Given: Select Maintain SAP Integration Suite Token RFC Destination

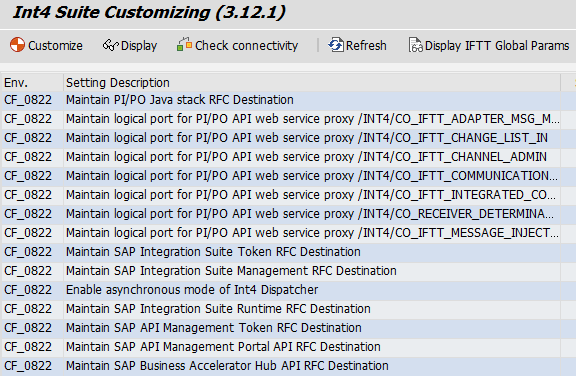Looking at the screenshot, I should pyautogui.click(x=312, y=252).
